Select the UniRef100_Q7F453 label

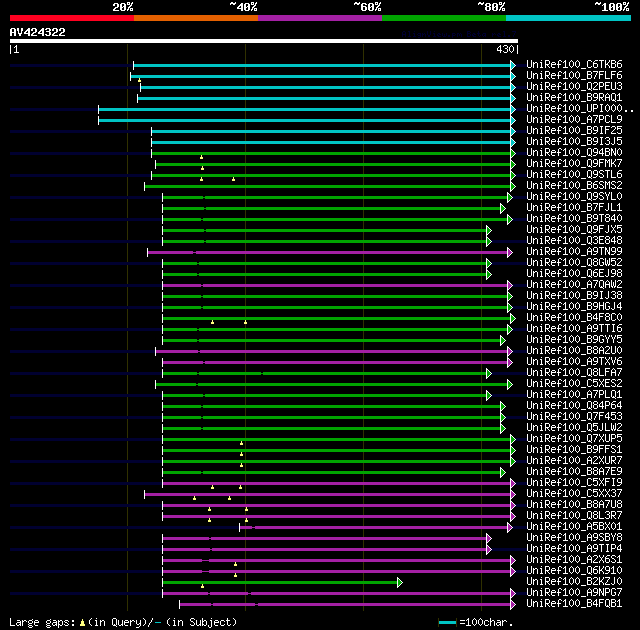tap(574, 417)
